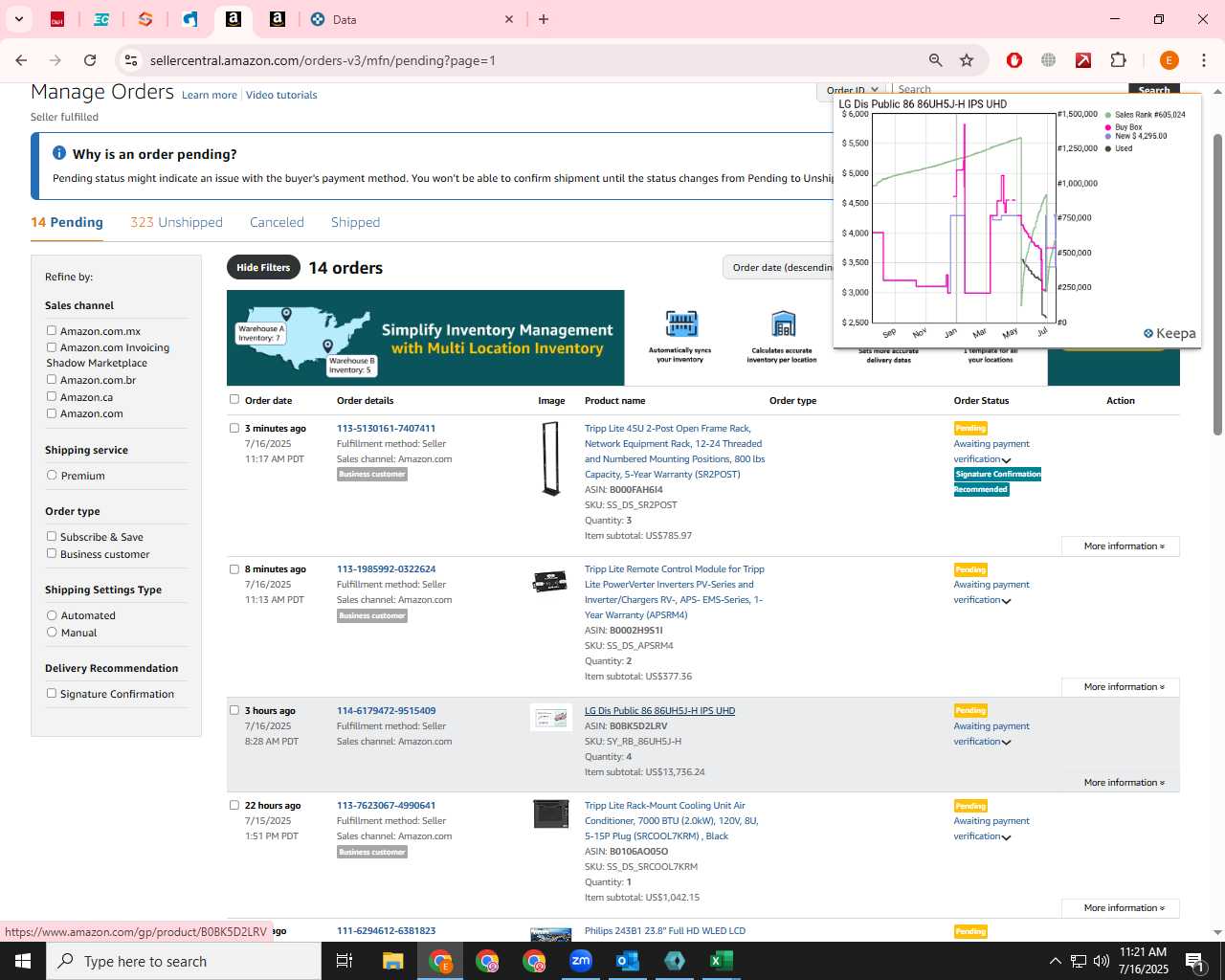Tick the select-all orders checkbox in header
The height and width of the screenshot is (980, 1225).
234,400
